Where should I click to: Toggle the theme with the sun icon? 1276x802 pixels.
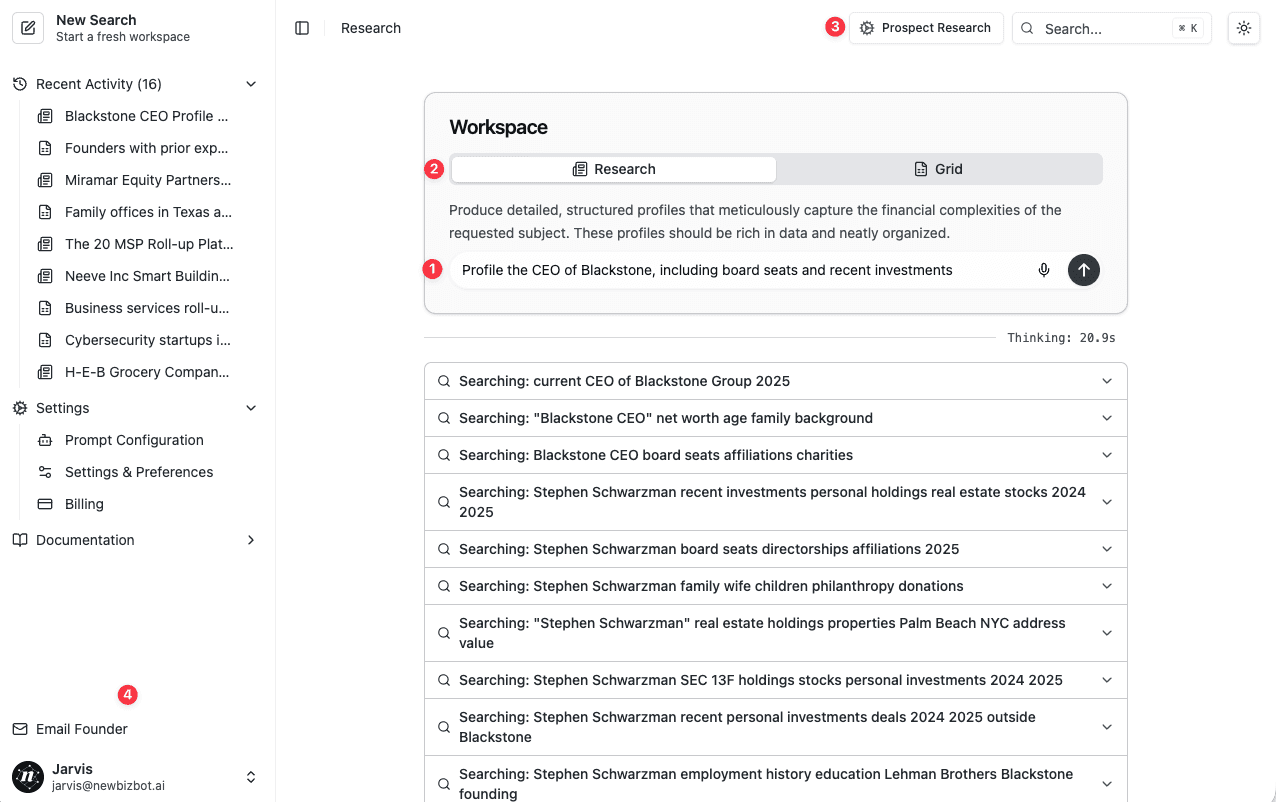pyautogui.click(x=1243, y=29)
